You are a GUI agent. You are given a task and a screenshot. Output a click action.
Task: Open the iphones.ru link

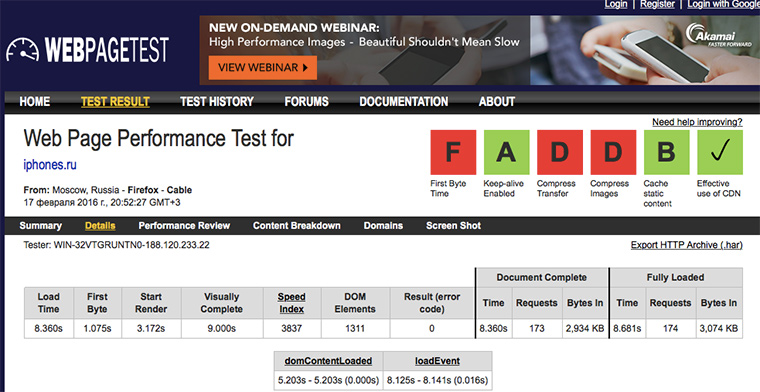(x=50, y=165)
